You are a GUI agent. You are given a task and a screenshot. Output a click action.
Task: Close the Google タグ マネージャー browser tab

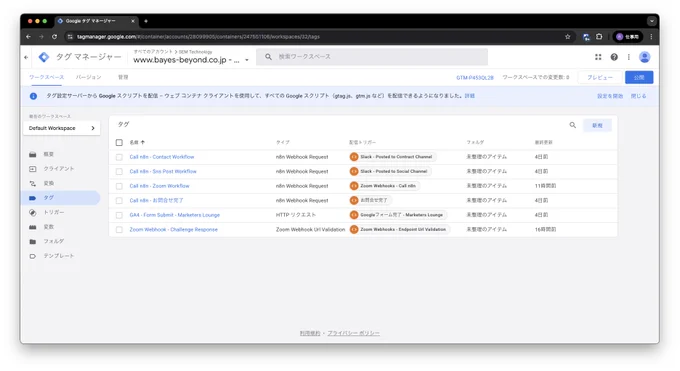(x=133, y=21)
